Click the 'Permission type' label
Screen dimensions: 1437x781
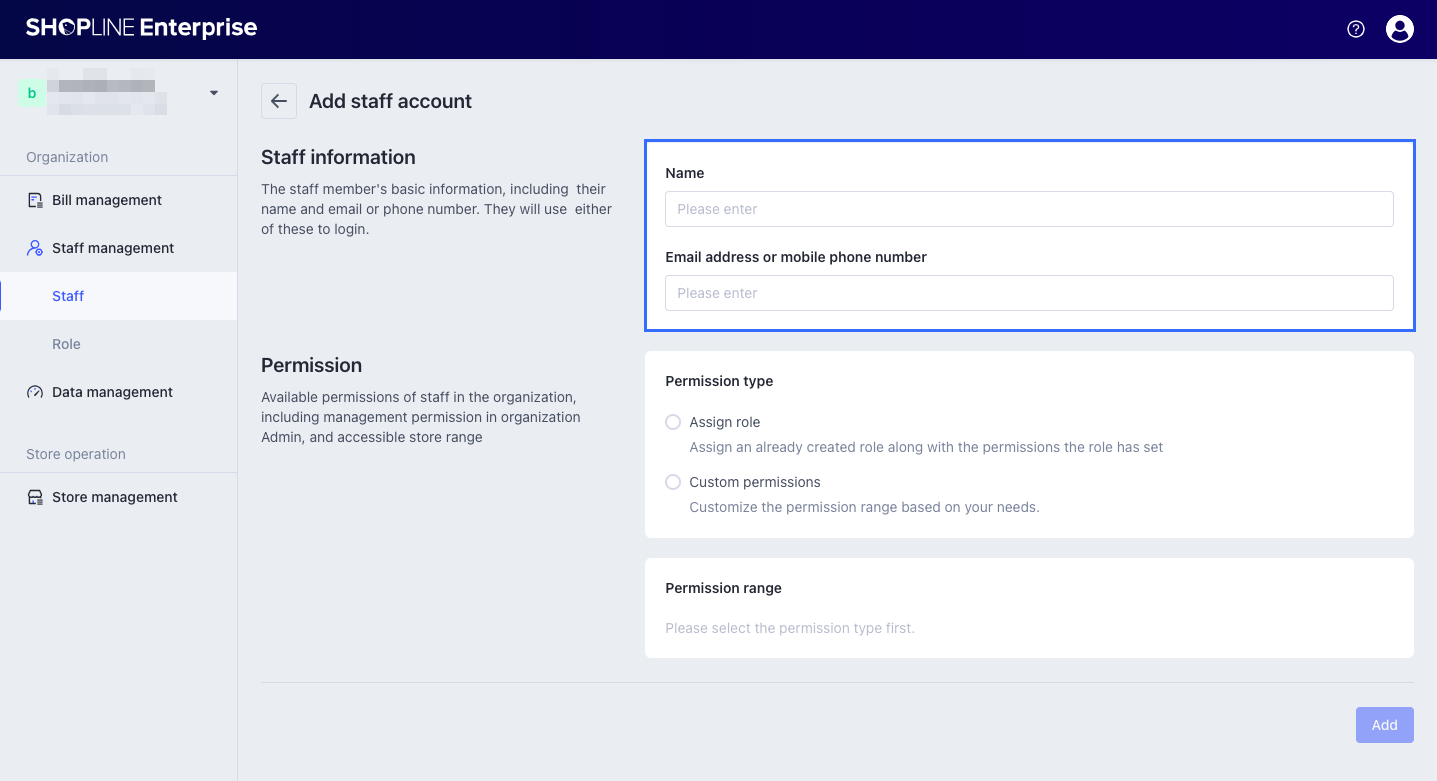(x=719, y=381)
